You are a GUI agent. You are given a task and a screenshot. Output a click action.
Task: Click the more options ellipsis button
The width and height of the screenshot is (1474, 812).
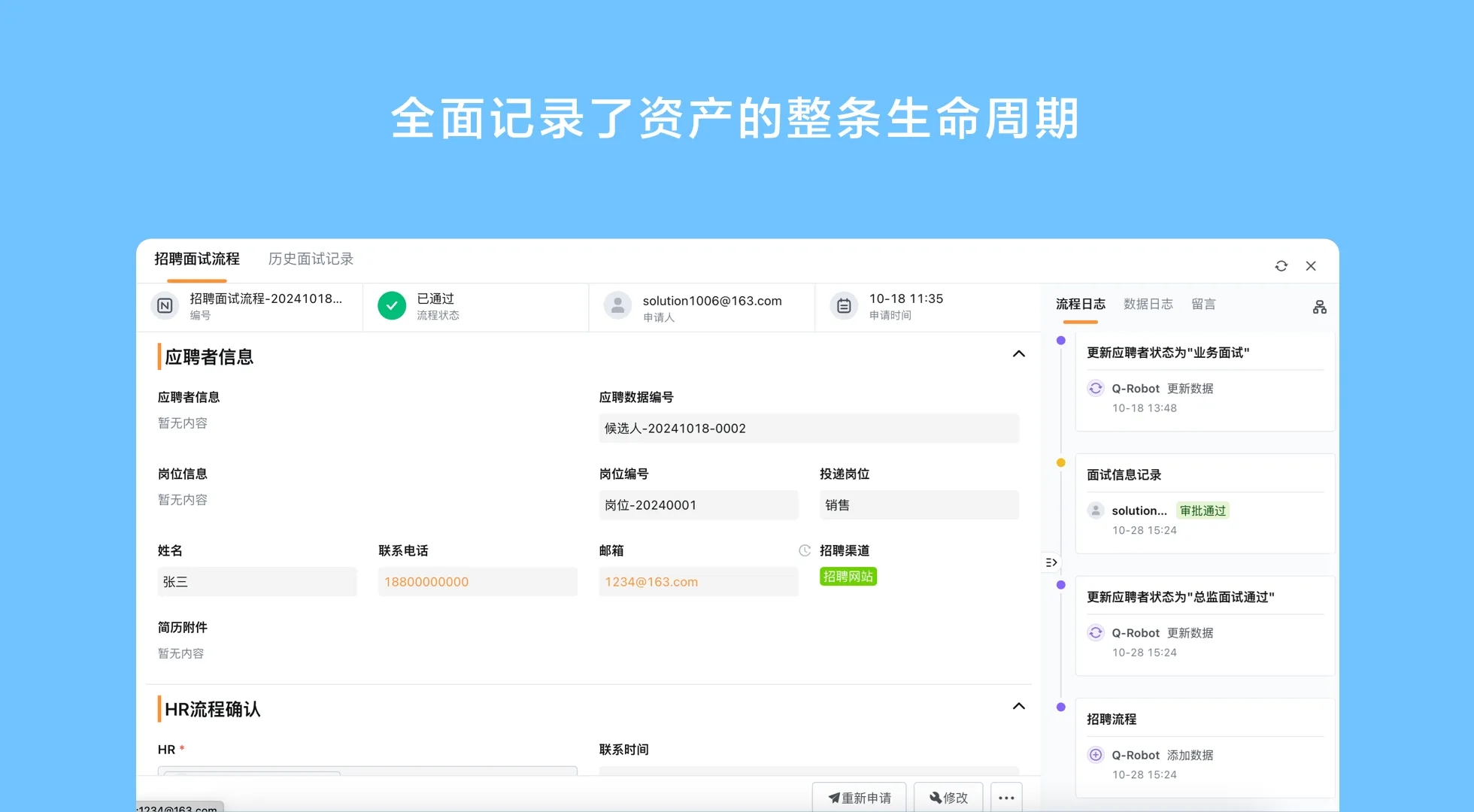[x=1006, y=797]
